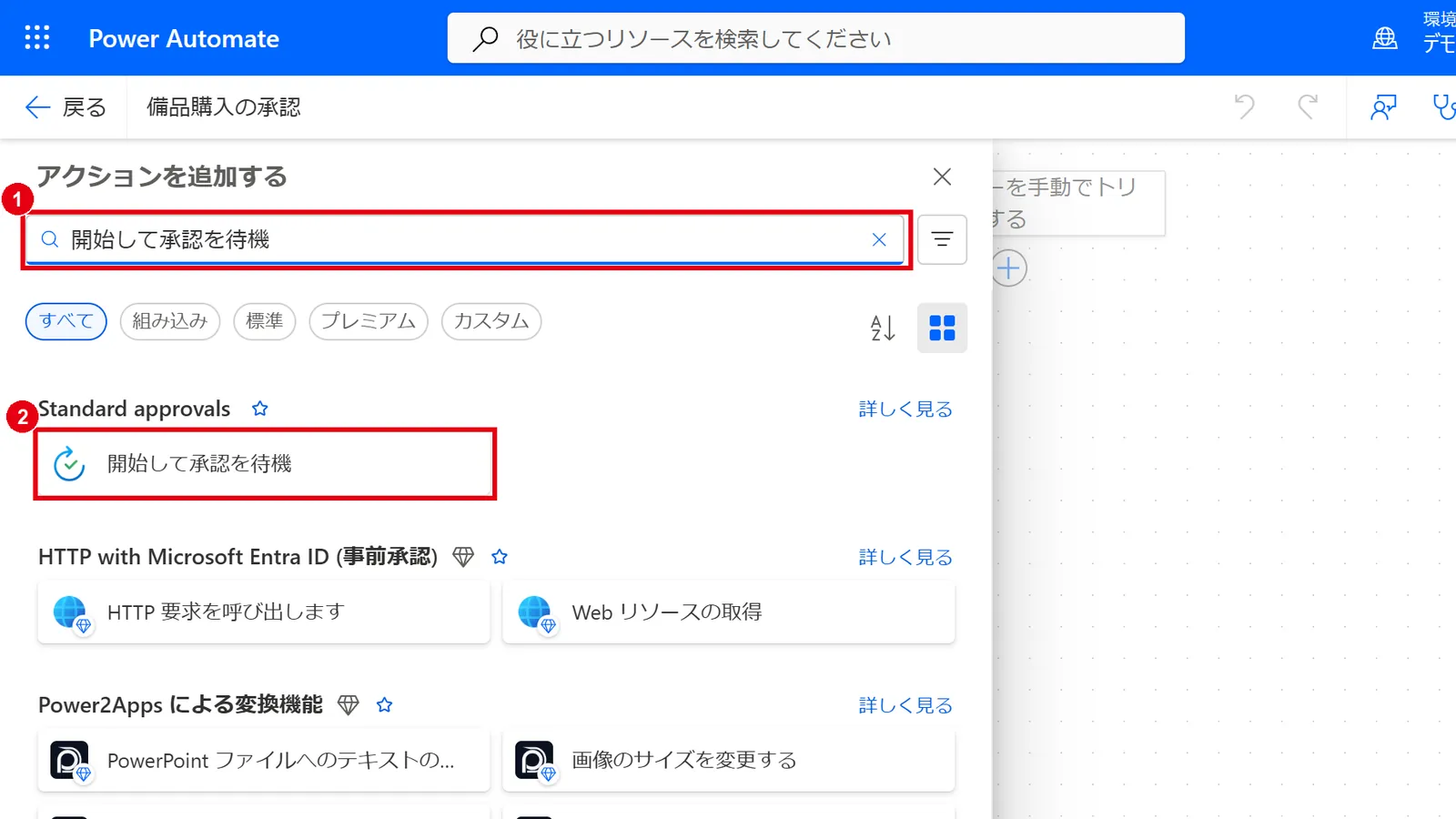Close the add action panel

(942, 177)
